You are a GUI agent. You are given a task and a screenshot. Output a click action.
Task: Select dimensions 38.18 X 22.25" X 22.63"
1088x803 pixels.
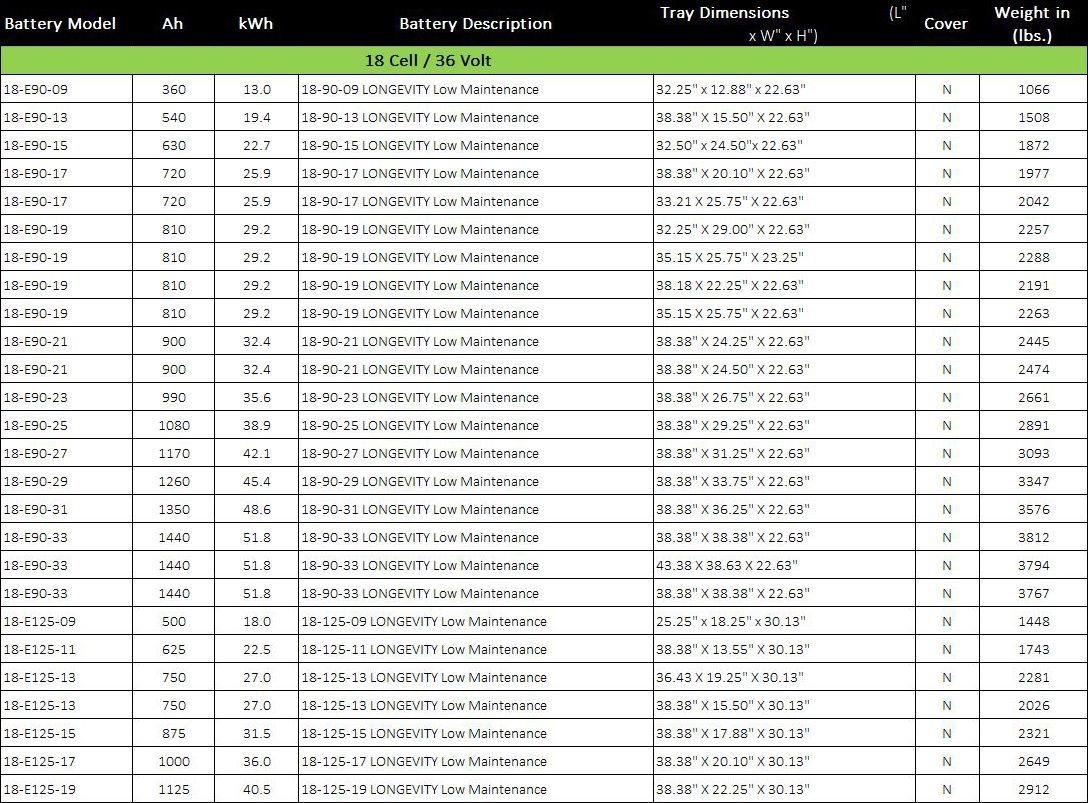coord(730,285)
